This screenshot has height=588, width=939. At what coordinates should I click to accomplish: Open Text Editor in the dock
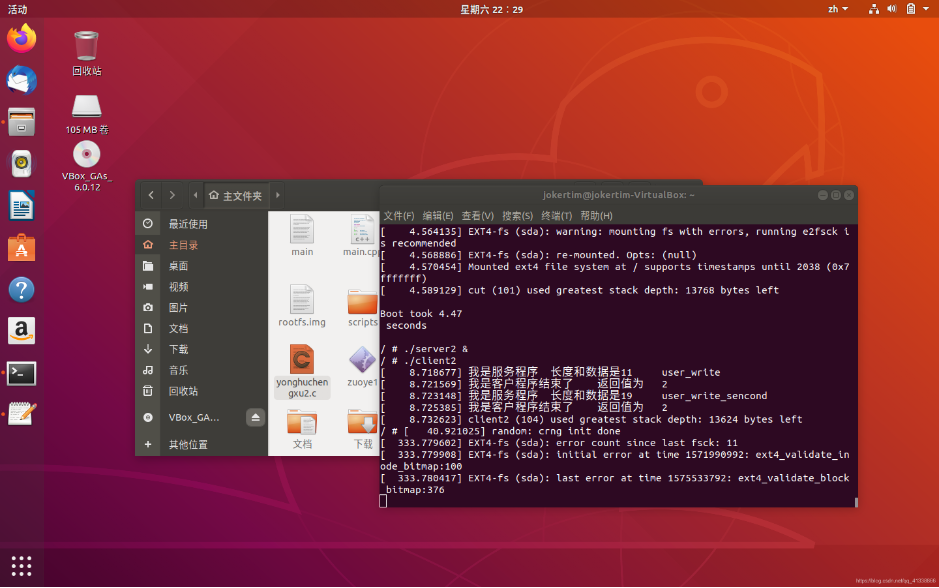[x=22, y=414]
